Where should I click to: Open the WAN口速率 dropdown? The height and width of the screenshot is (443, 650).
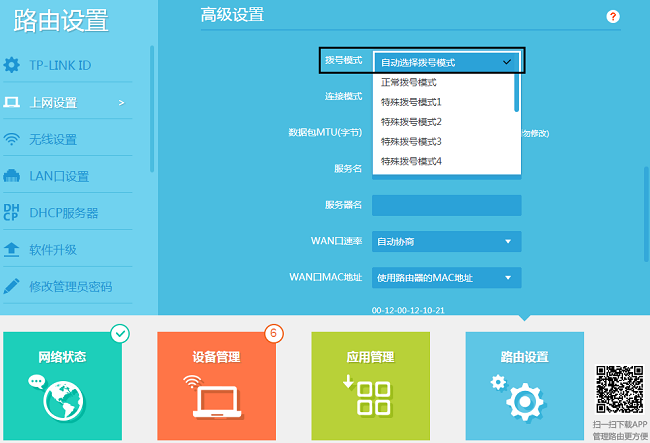click(446, 241)
